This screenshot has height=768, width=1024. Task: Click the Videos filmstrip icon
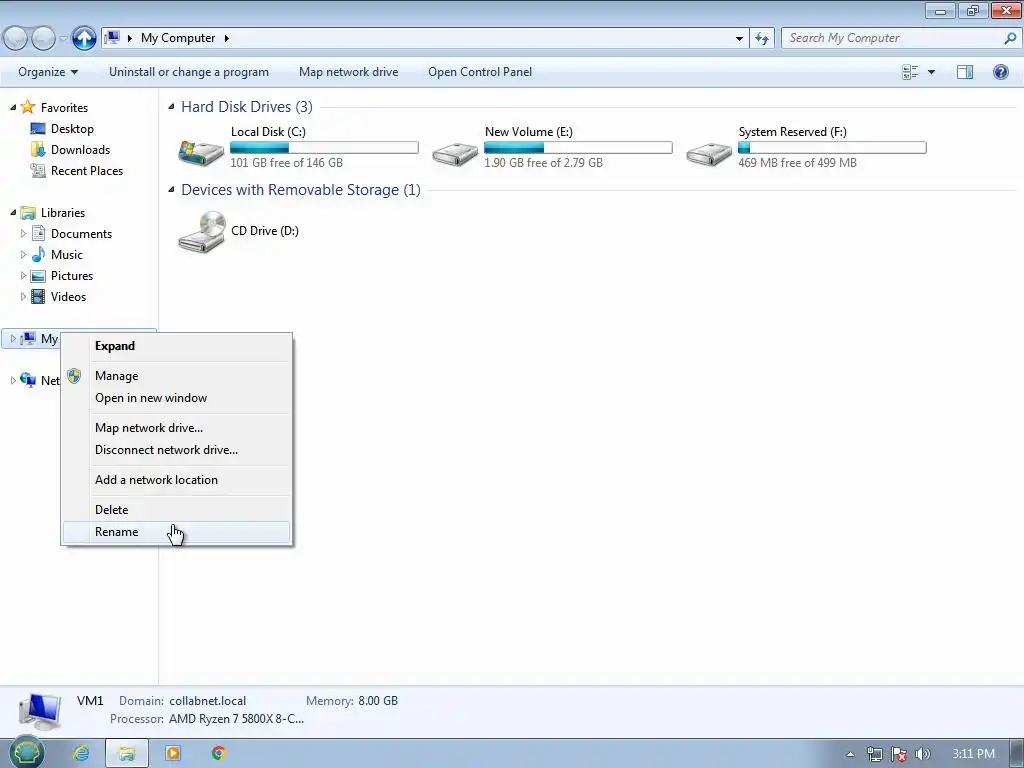pos(38,296)
